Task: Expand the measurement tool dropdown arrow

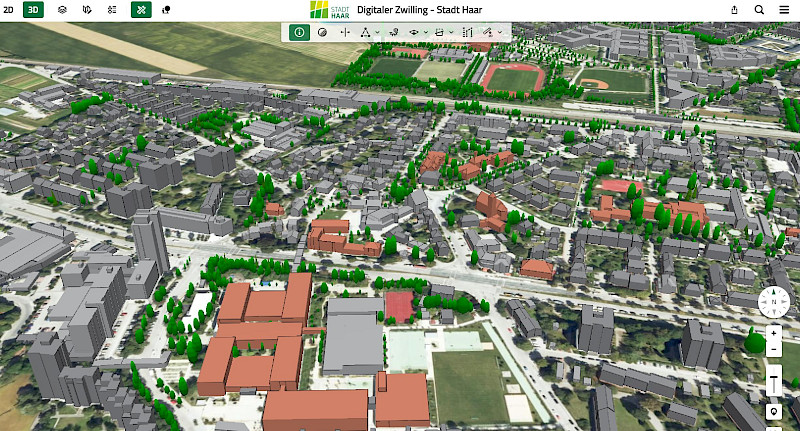Action: click(x=379, y=32)
